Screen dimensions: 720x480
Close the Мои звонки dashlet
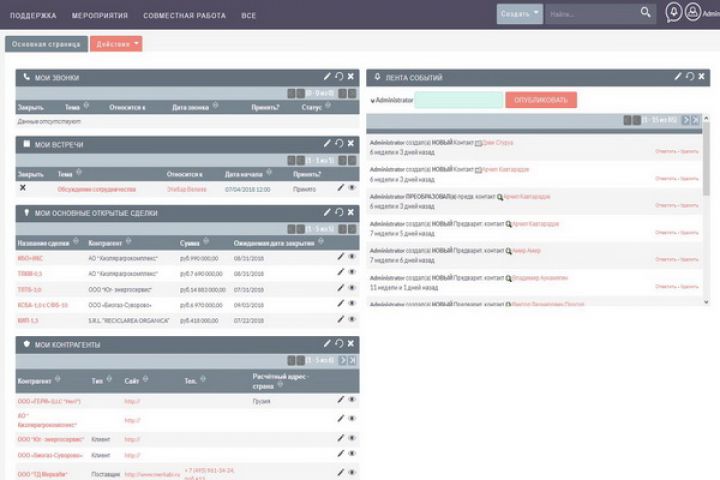(x=351, y=77)
